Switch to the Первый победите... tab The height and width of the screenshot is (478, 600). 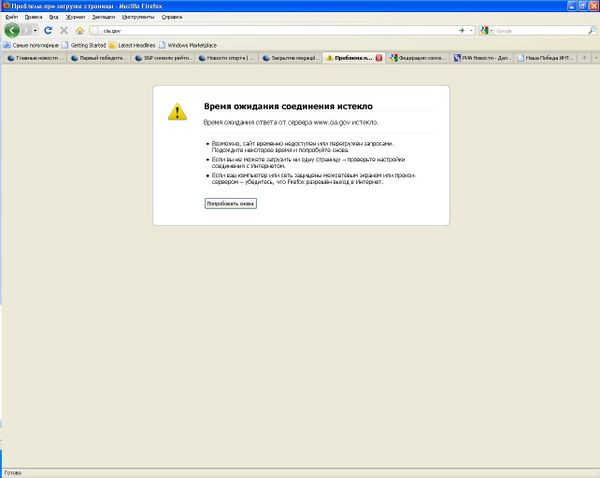tap(99, 58)
